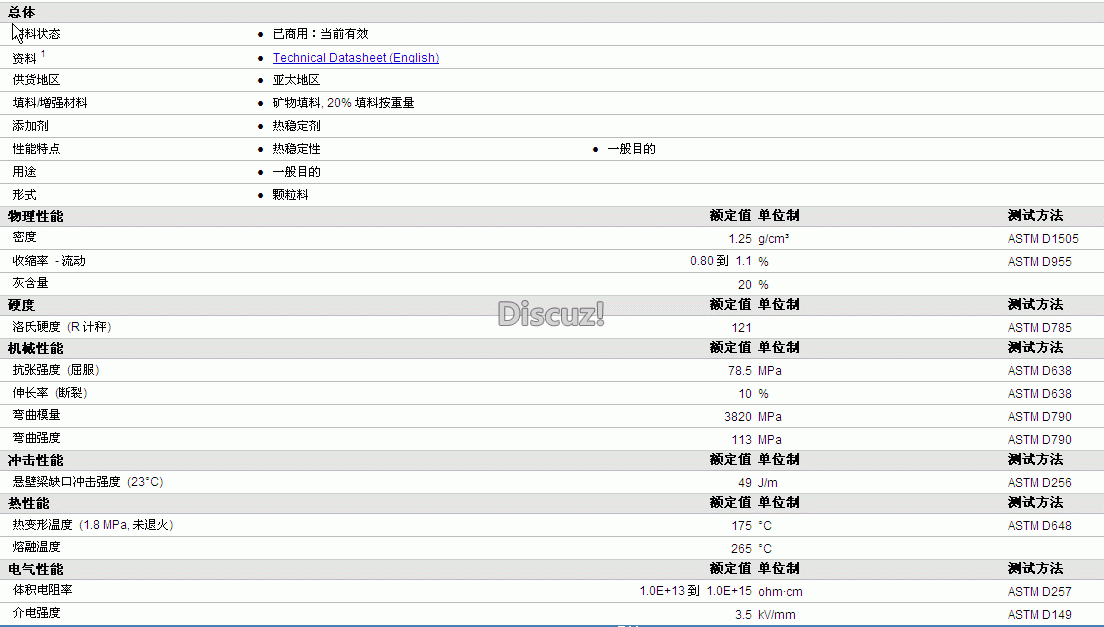This screenshot has height=627, width=1104.
Task: Select 一般目的 in the 性能特点 row
Action: pyautogui.click(x=632, y=149)
